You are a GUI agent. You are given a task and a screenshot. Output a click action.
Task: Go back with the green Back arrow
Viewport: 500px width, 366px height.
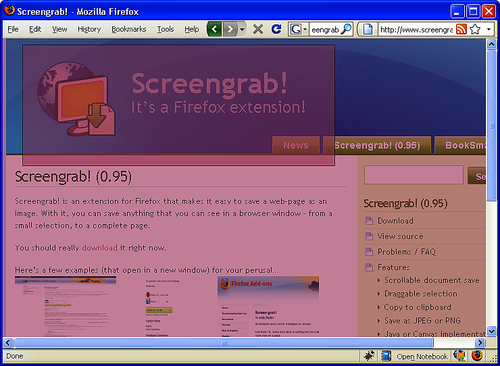tap(215, 29)
